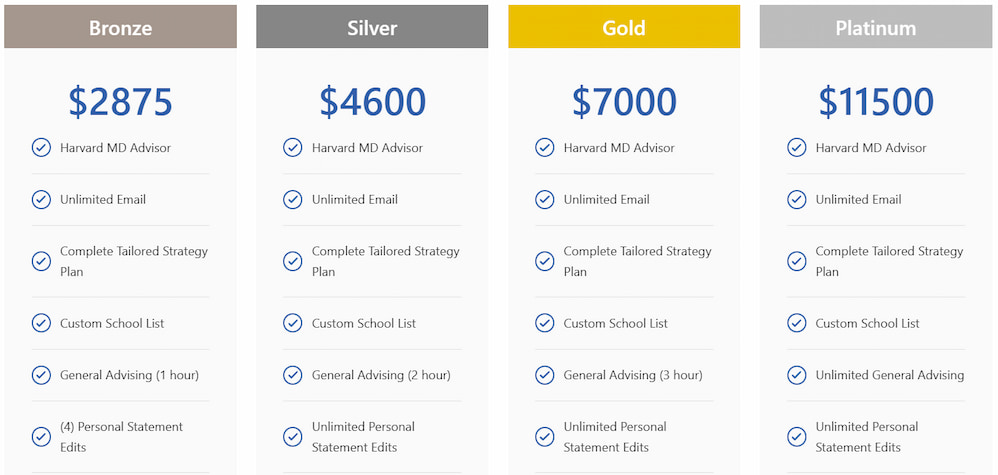Click the check icon next to Silver Custom School List
Screen dimensions: 998x475
tap(293, 323)
